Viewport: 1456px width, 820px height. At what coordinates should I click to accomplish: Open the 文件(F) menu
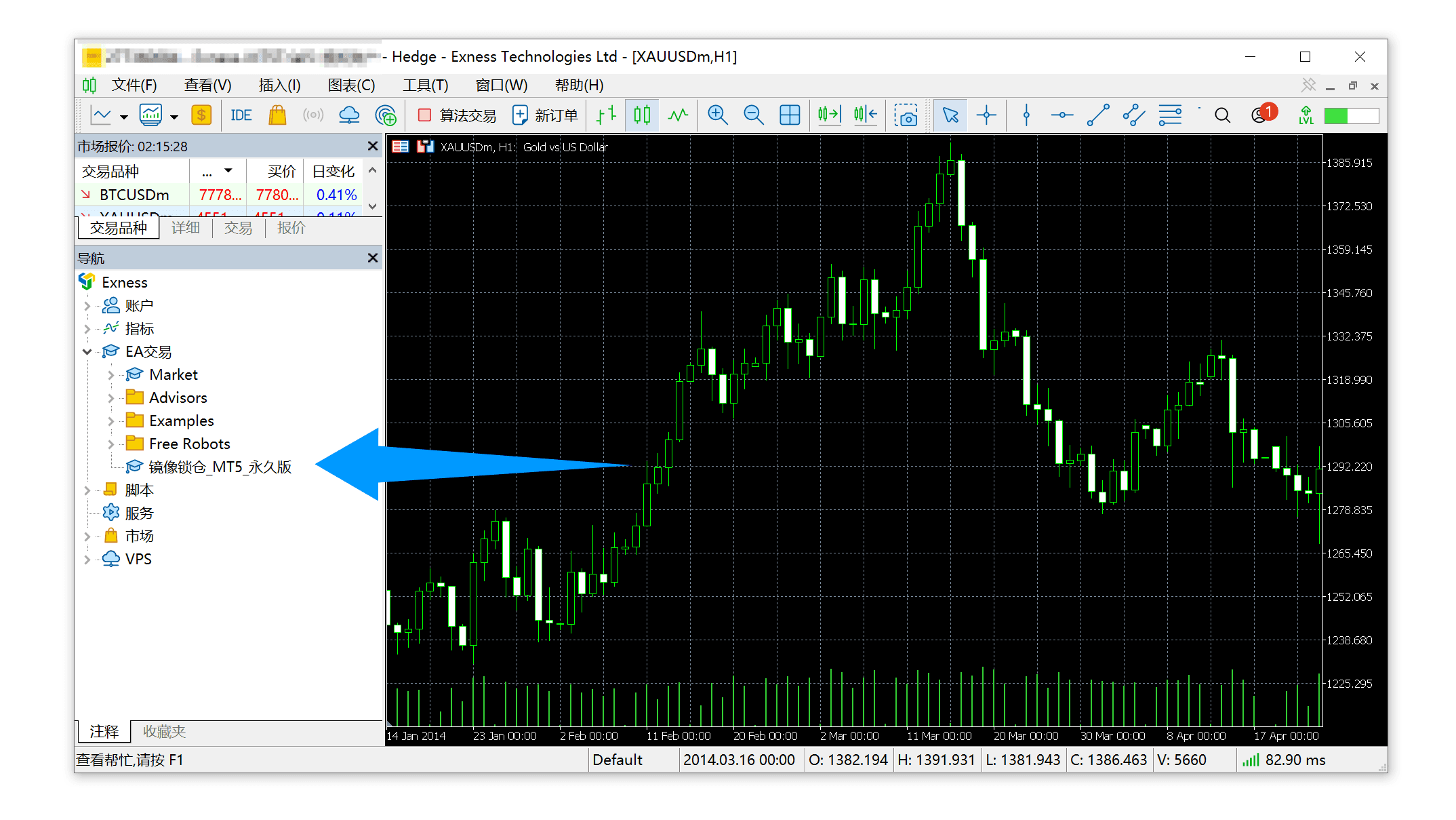tap(134, 85)
